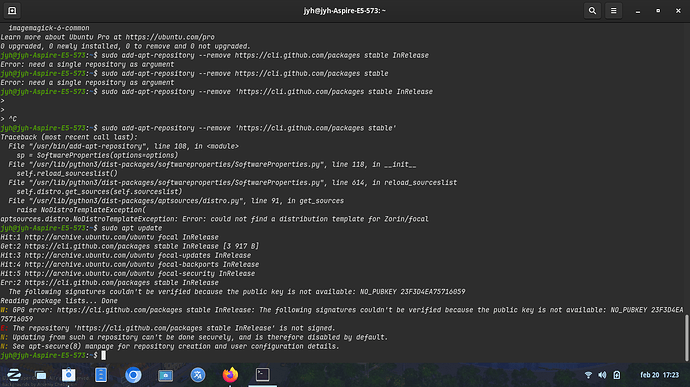Click 'Hit:1 http://archive.ubuntu.com/ubuntu focal InRelease'
The image size is (690, 387).
coord(110,237)
